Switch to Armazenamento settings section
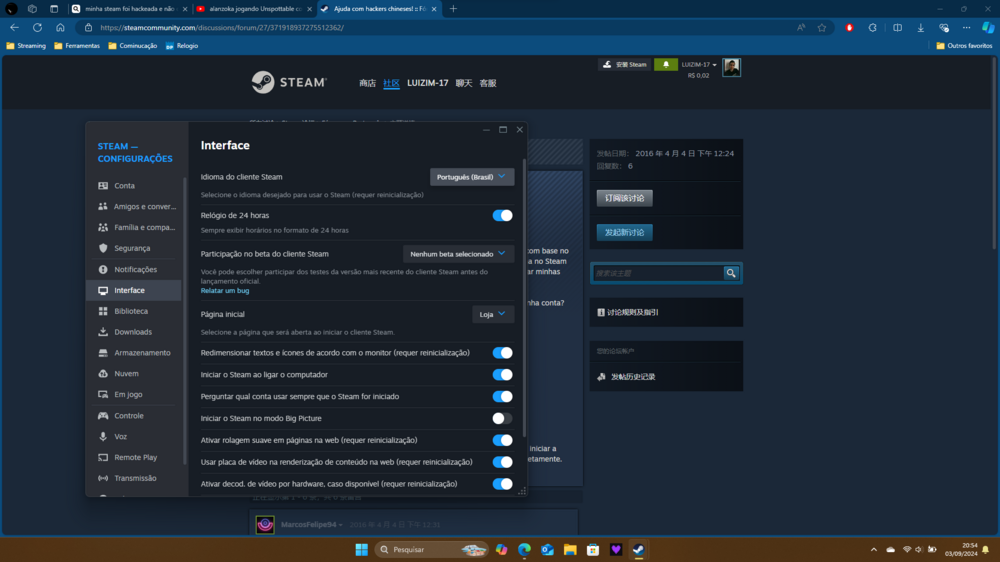 [141, 353]
